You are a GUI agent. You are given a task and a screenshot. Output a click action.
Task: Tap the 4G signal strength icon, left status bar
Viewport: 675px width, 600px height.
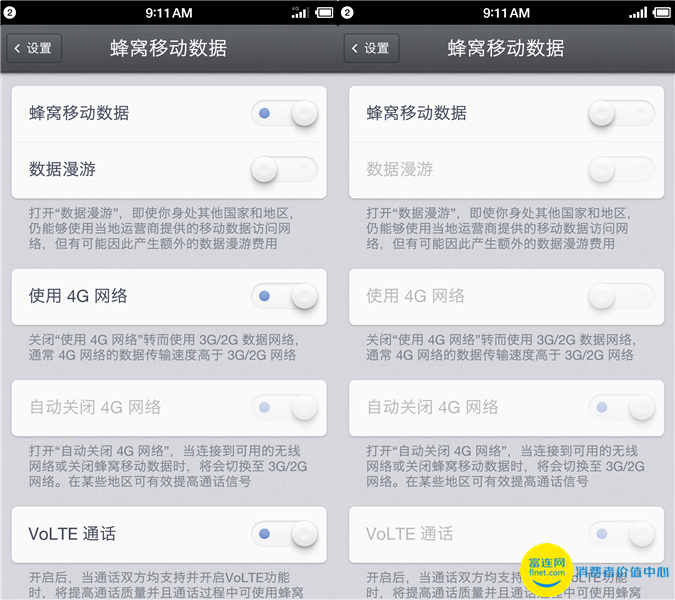pyautogui.click(x=300, y=12)
